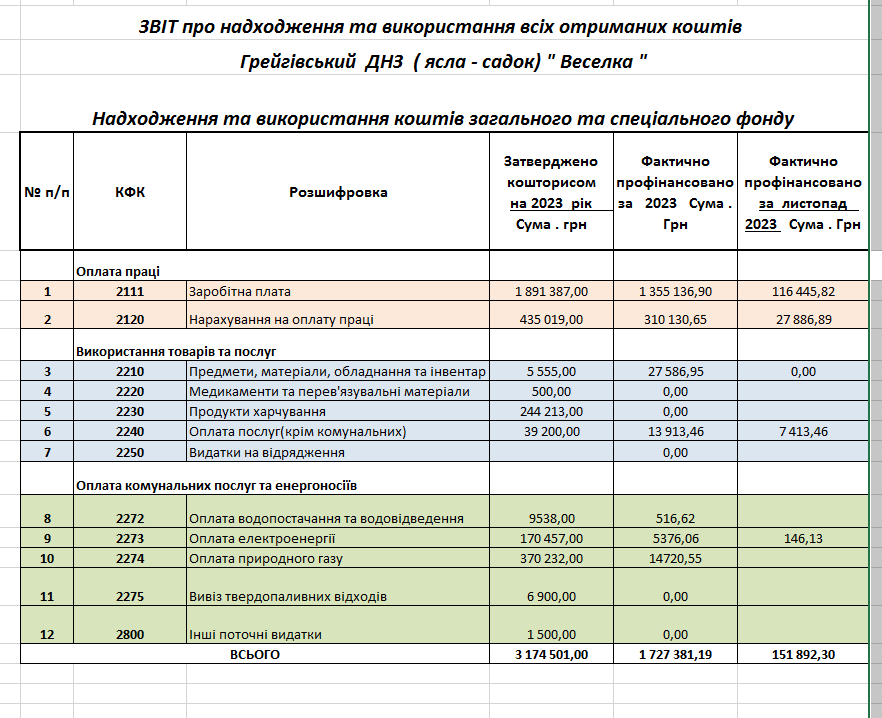Screen dimensions: 882x718
Task: Click the cell '146,13'
Action: [803, 538]
